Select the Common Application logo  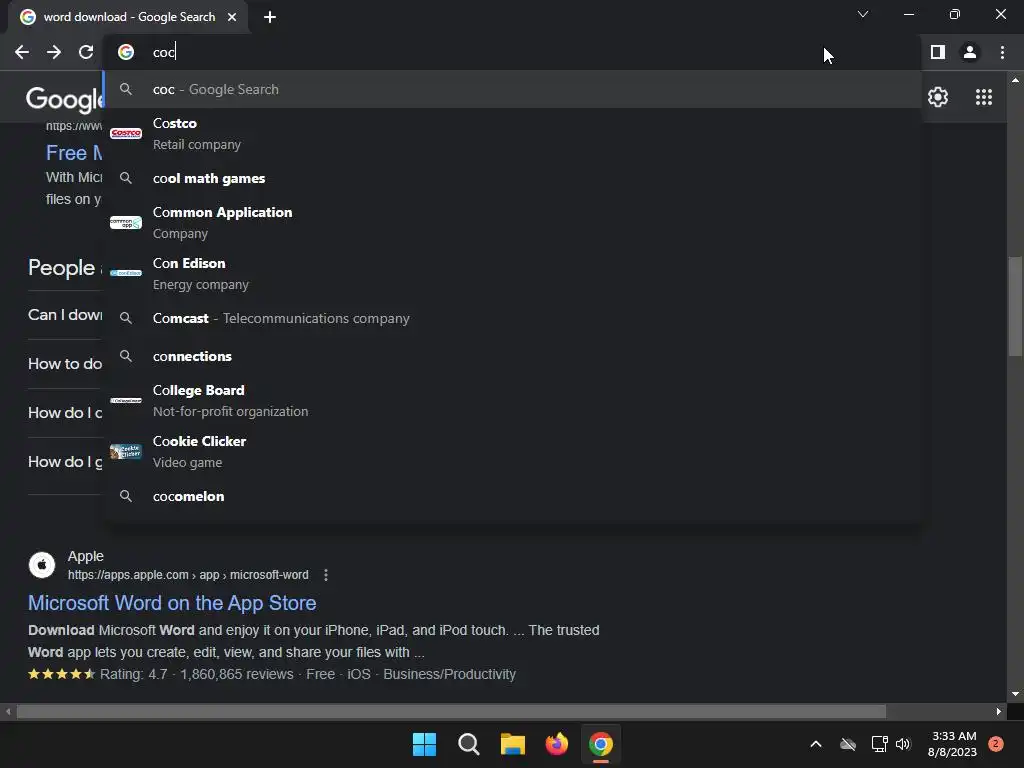tap(126, 223)
